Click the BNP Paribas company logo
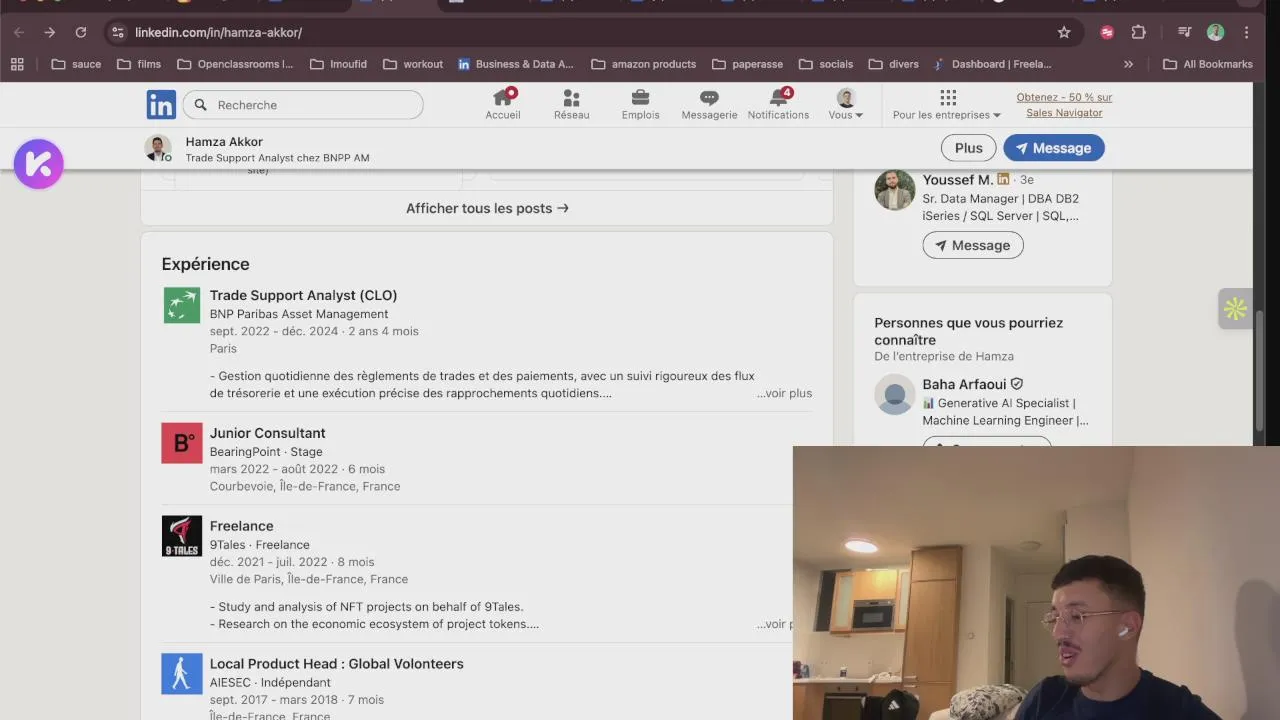Screen dimensions: 1280x720 point(182,305)
